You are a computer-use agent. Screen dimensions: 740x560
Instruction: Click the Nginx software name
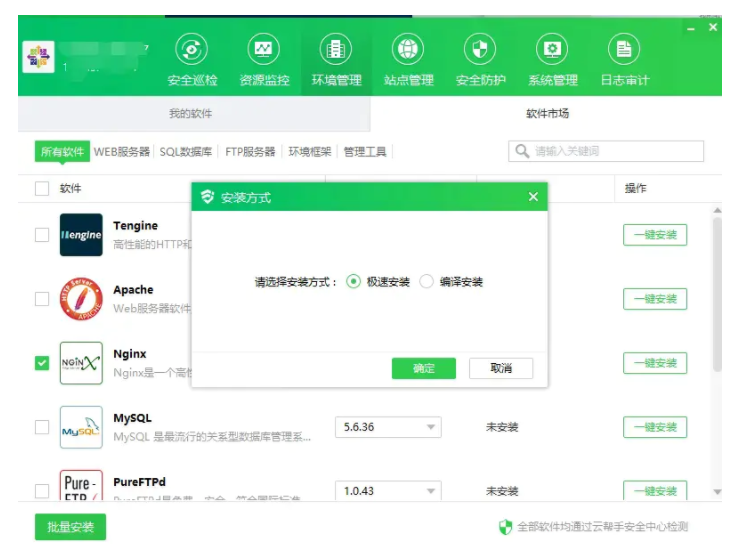coord(130,354)
